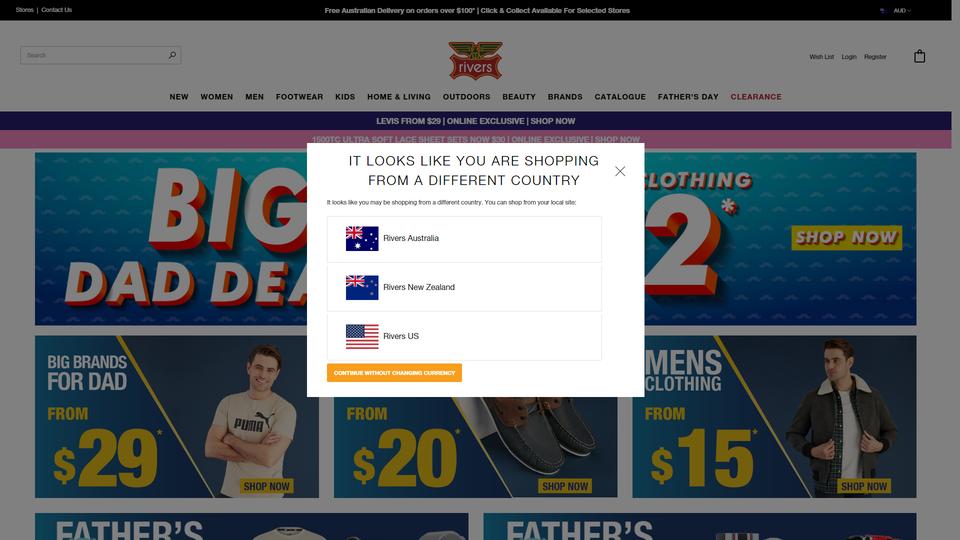Open the AUD currency dropdown
960x540 pixels.
pos(902,10)
